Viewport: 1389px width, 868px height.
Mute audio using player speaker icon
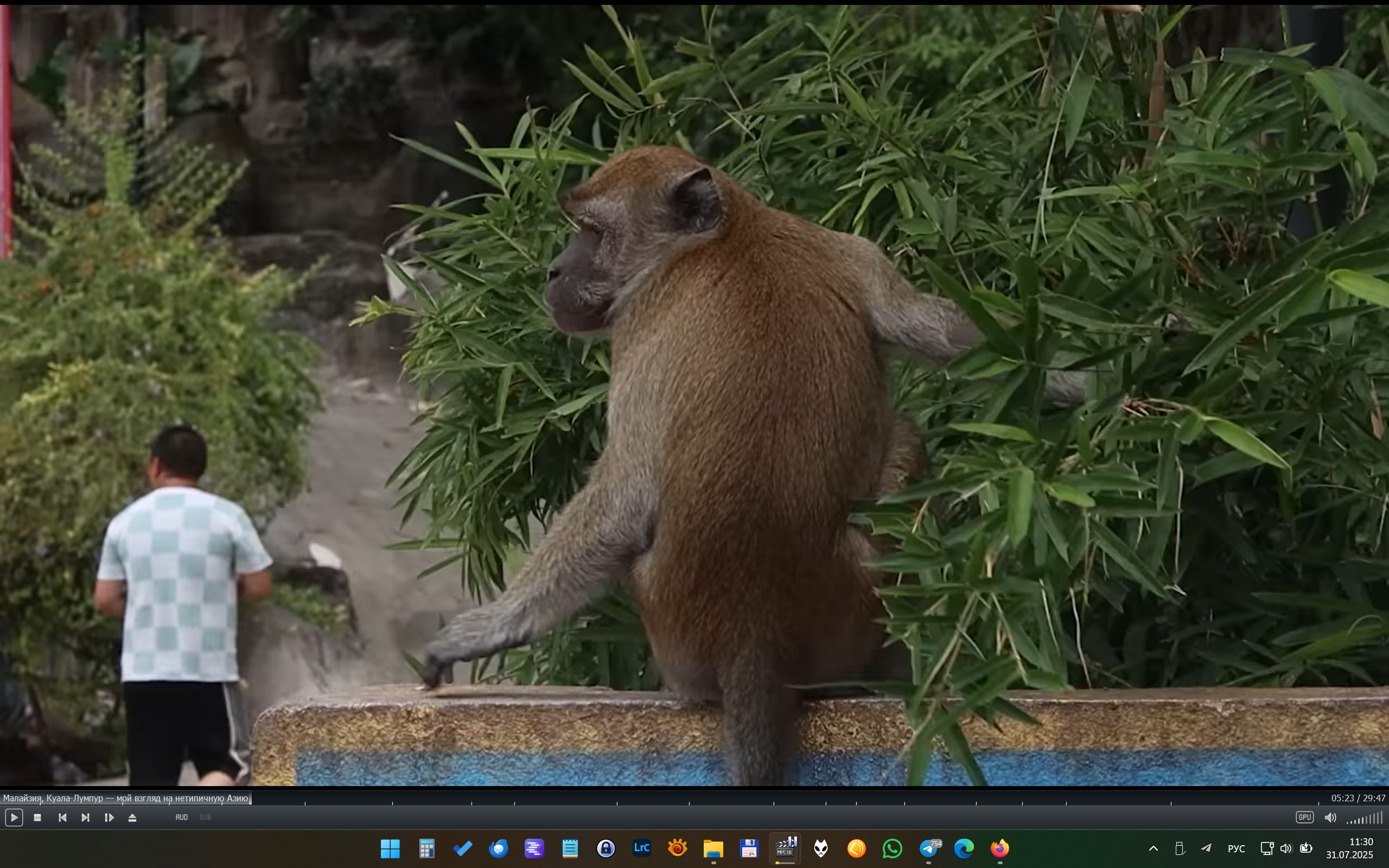click(1330, 818)
